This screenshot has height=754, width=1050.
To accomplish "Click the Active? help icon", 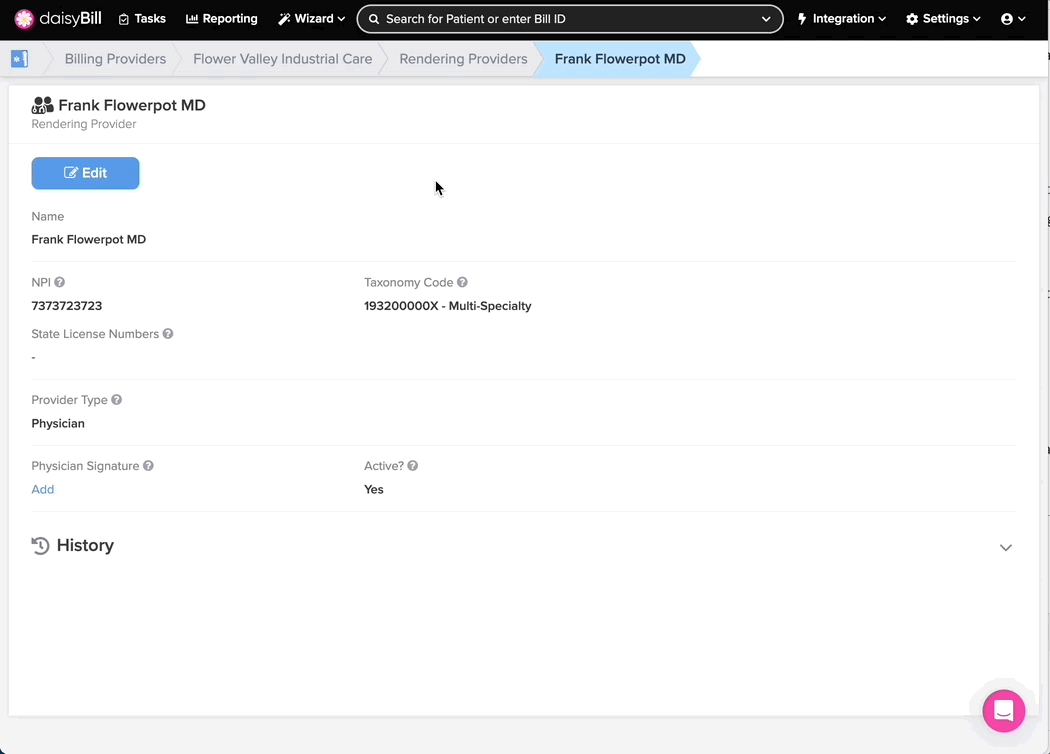I will (412, 466).
